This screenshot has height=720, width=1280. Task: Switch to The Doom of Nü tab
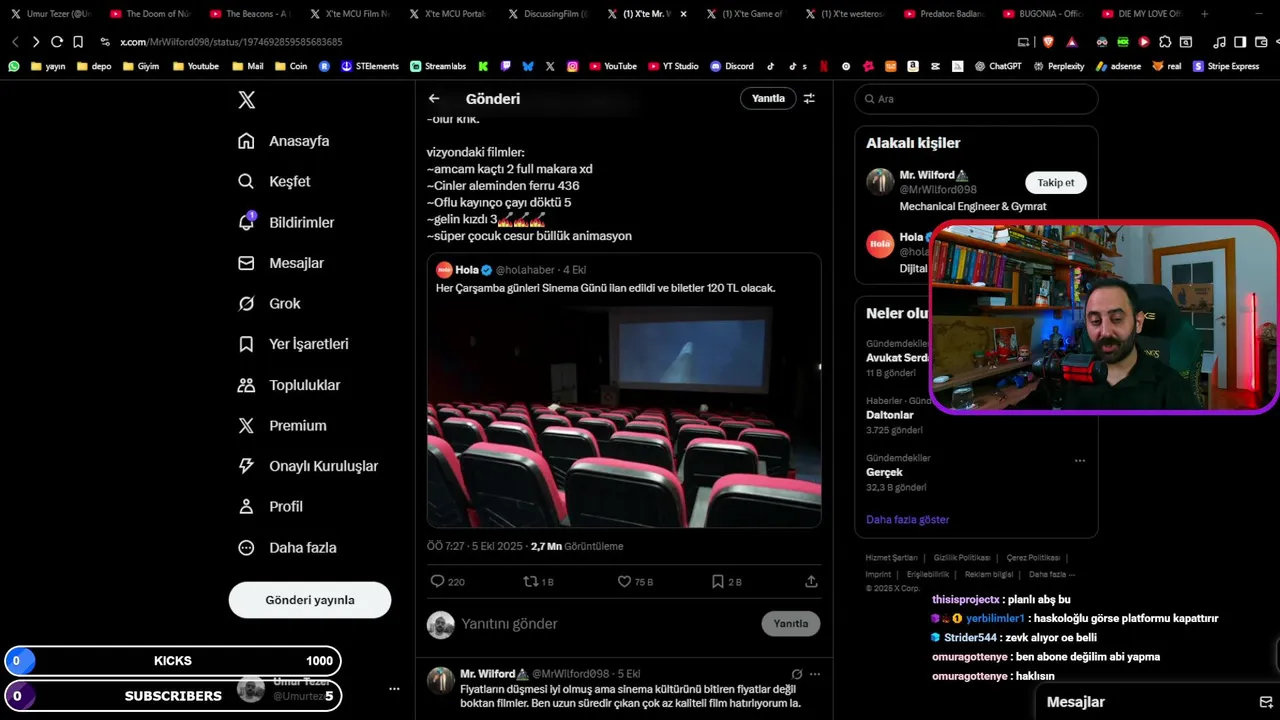pos(150,14)
